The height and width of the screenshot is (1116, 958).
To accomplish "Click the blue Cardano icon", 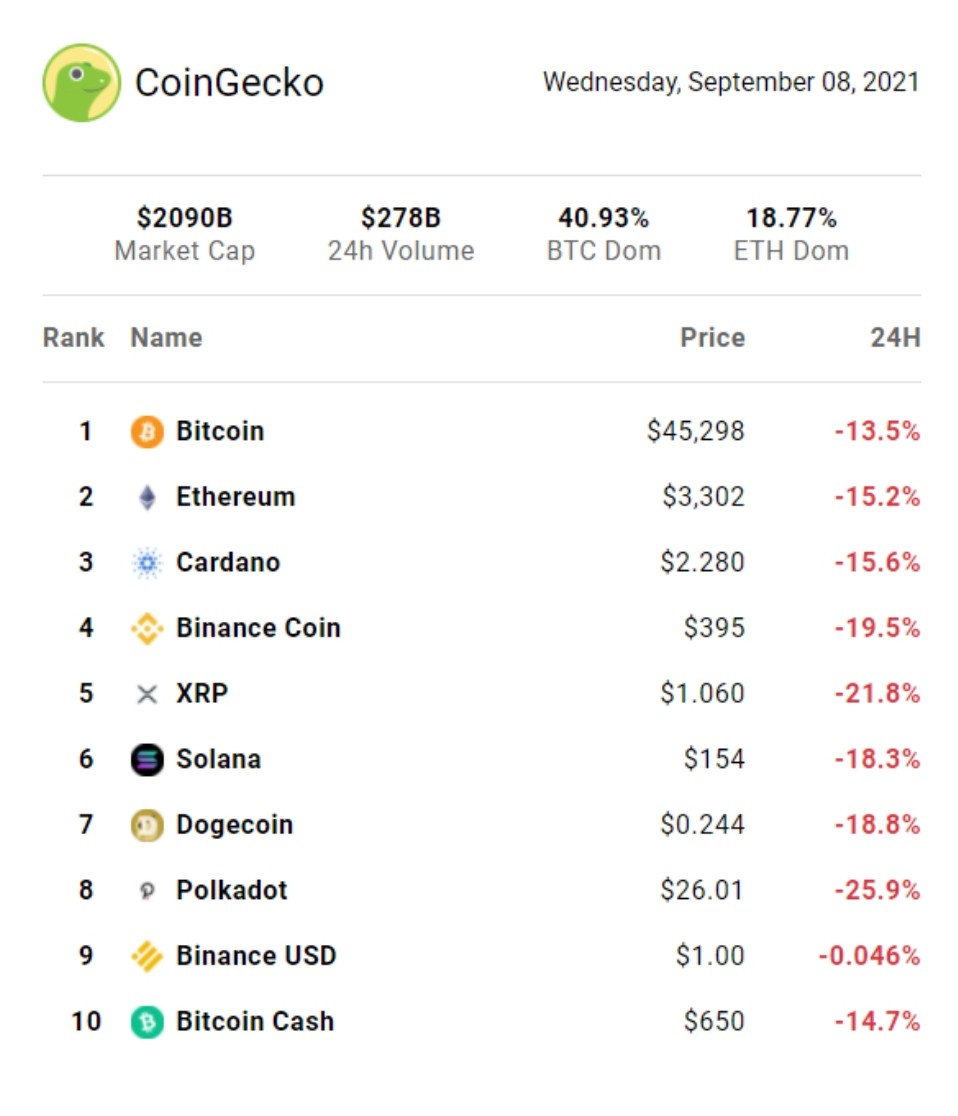I will [x=147, y=562].
